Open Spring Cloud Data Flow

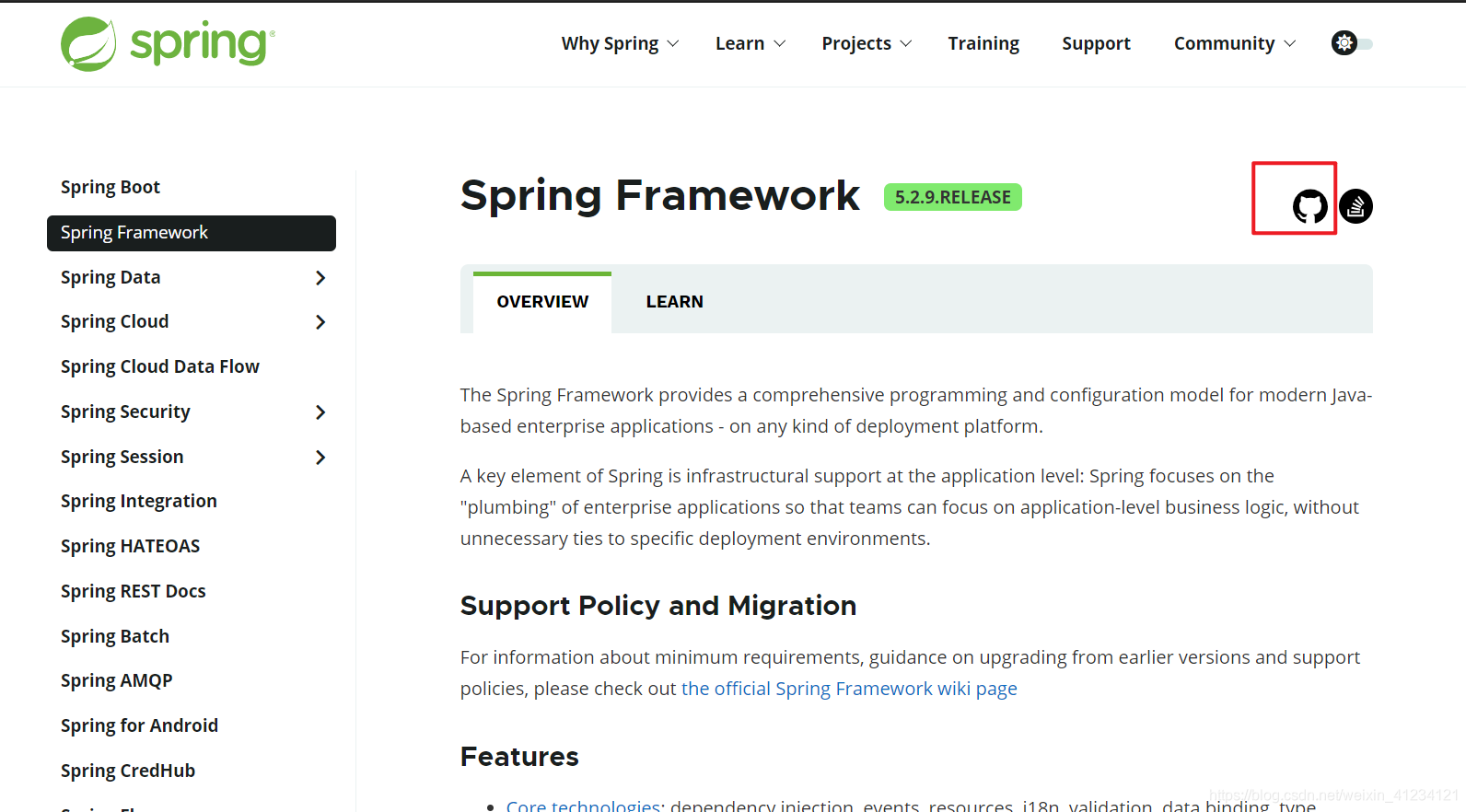tap(160, 366)
